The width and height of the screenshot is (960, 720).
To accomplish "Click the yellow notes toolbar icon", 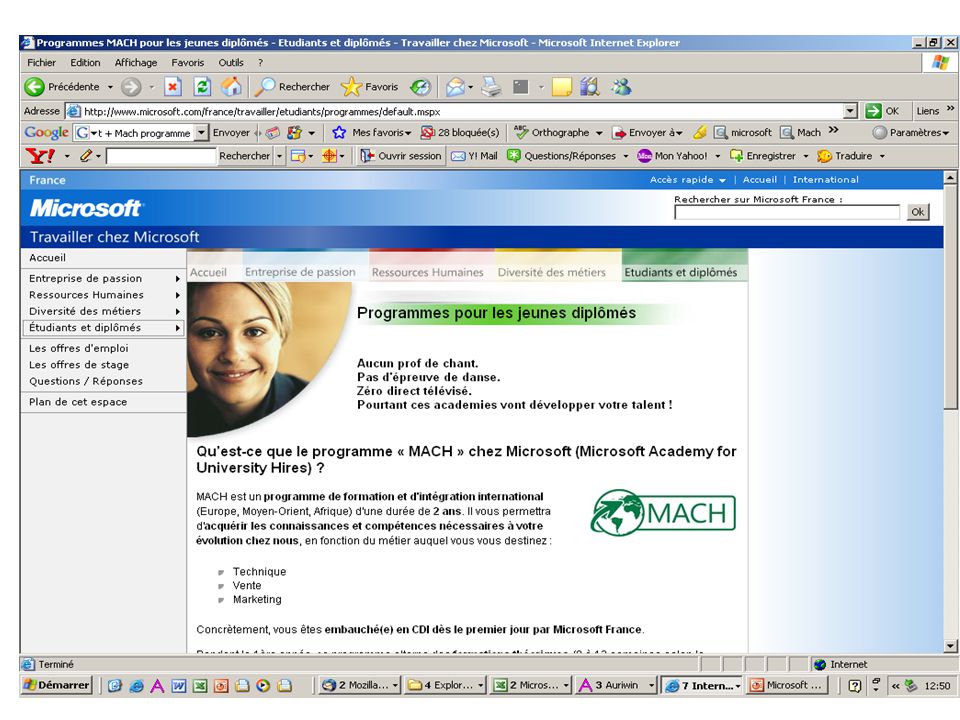I will click(x=561, y=88).
